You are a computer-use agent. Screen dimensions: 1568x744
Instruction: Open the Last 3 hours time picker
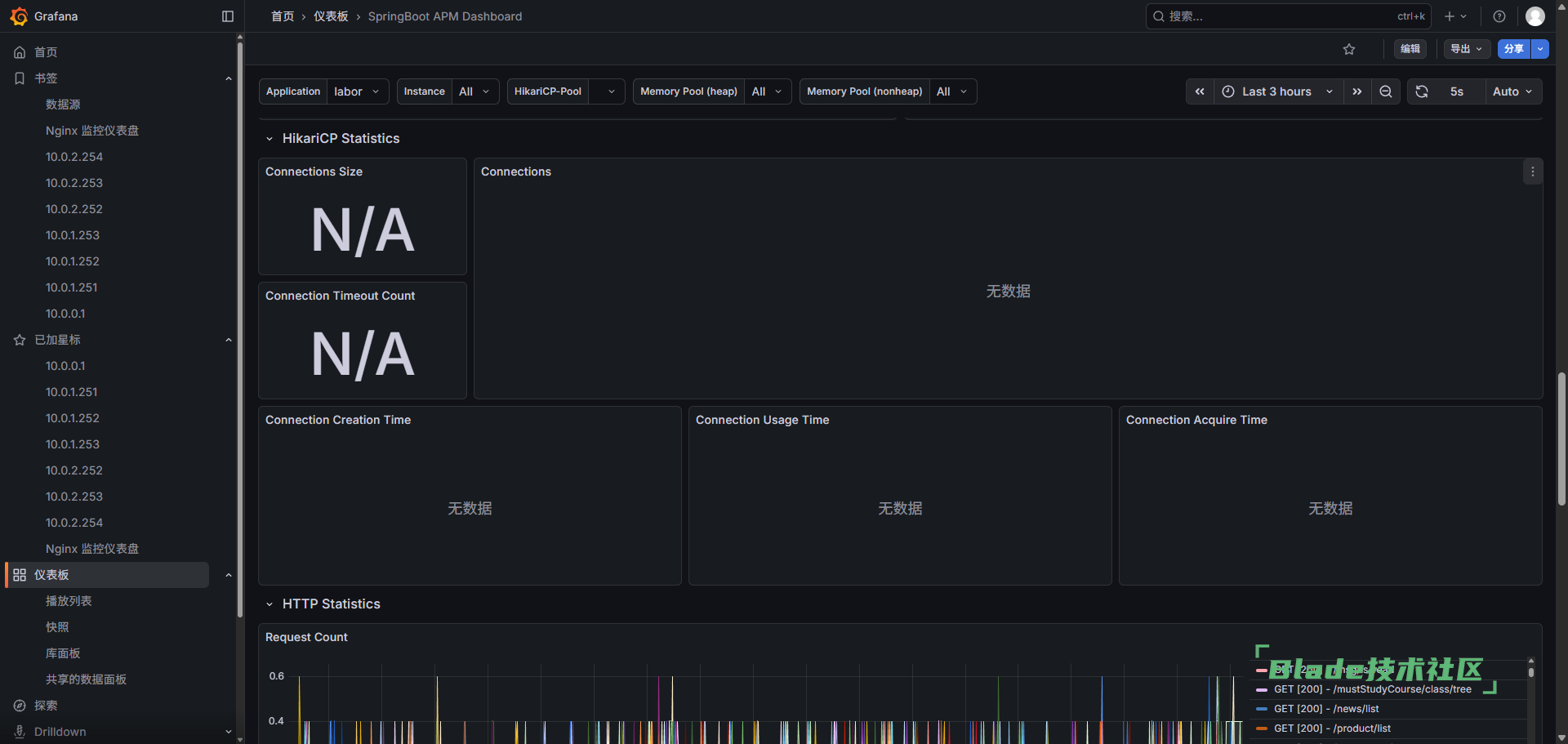(1277, 91)
